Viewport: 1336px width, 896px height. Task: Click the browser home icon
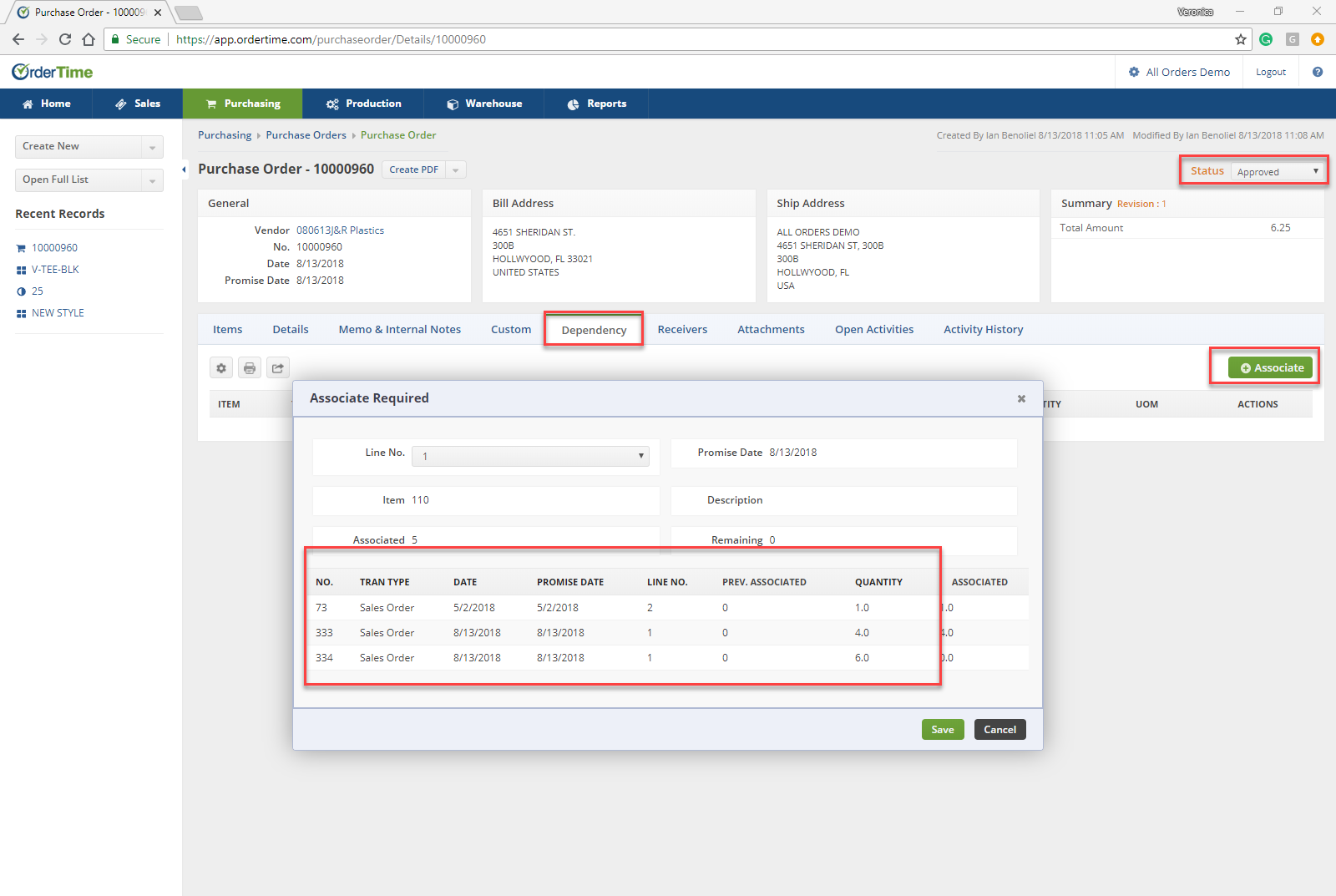point(89,39)
